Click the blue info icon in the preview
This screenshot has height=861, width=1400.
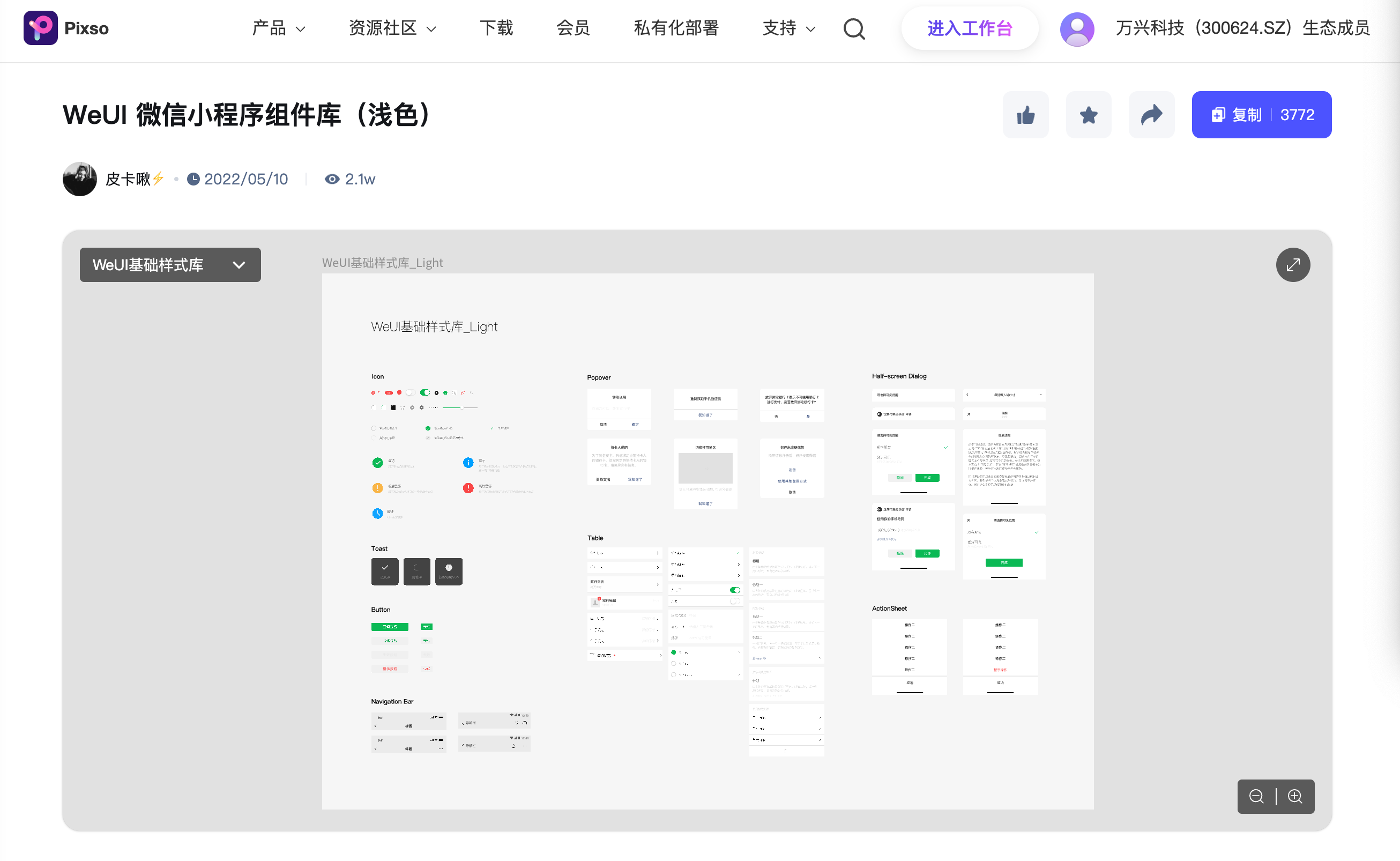click(x=468, y=463)
